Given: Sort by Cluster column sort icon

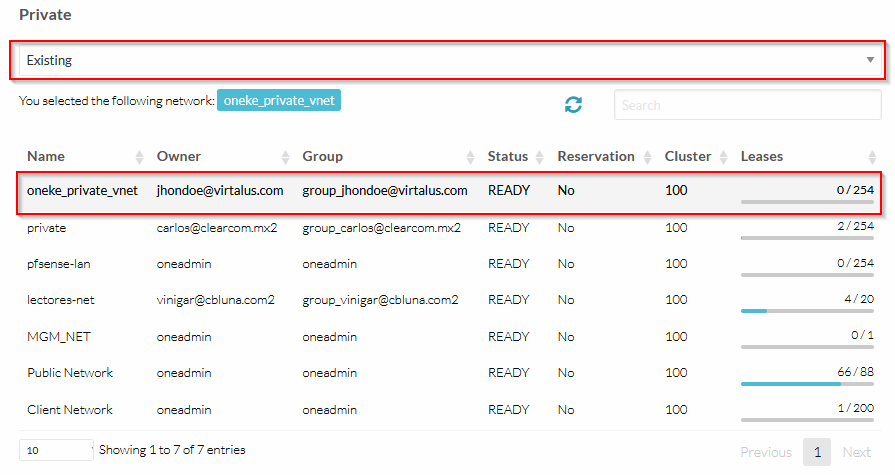Looking at the screenshot, I should (722, 157).
